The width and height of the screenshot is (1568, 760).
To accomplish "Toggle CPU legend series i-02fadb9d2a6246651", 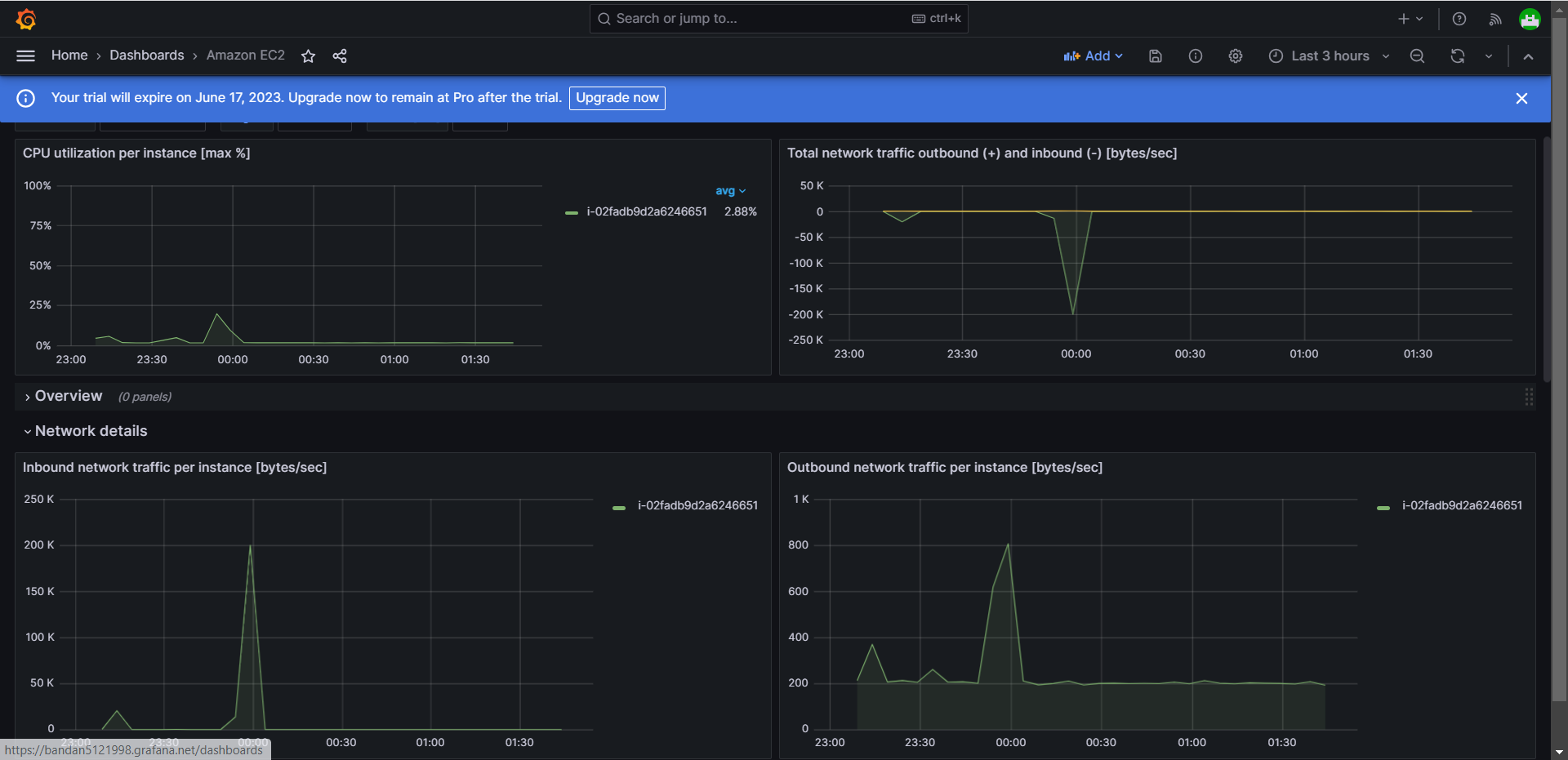I will [x=646, y=211].
